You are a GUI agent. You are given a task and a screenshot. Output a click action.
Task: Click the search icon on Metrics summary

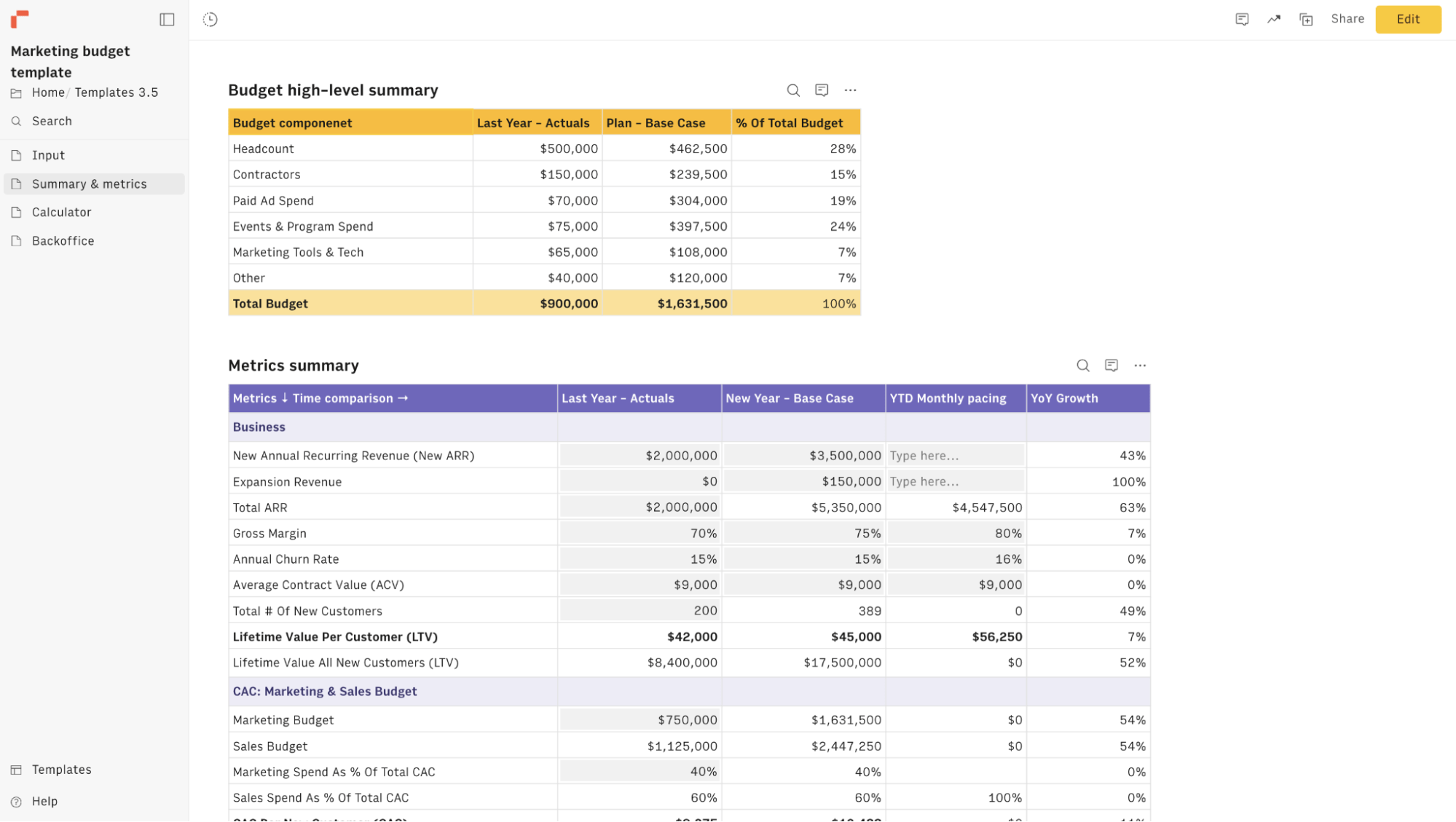(1083, 365)
